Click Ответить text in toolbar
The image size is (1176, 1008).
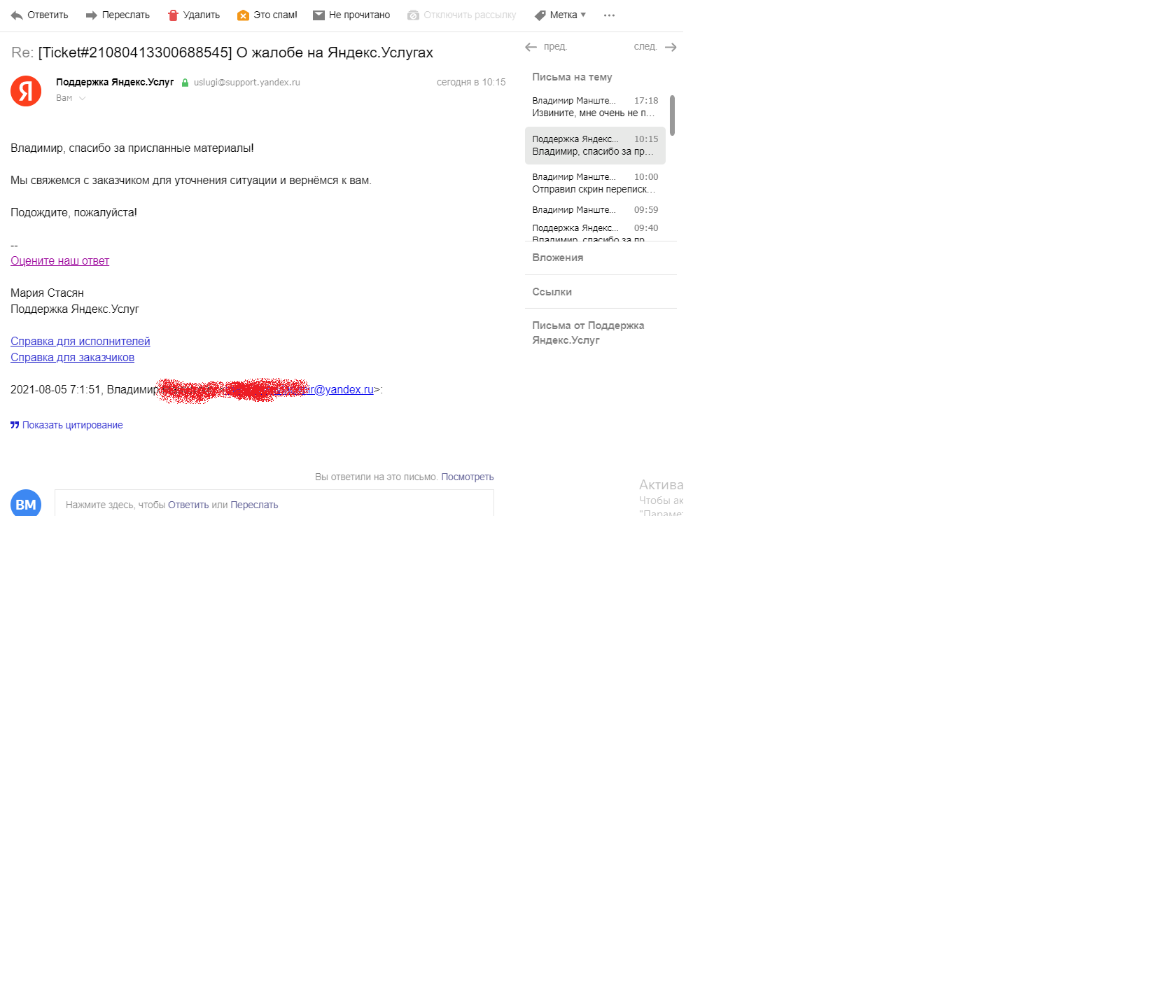click(48, 15)
